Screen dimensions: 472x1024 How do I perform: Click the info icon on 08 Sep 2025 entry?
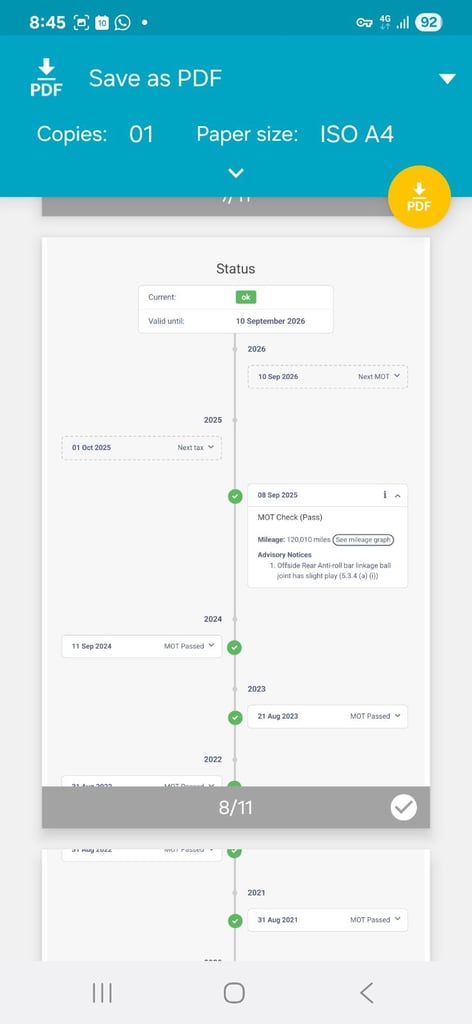pos(385,495)
